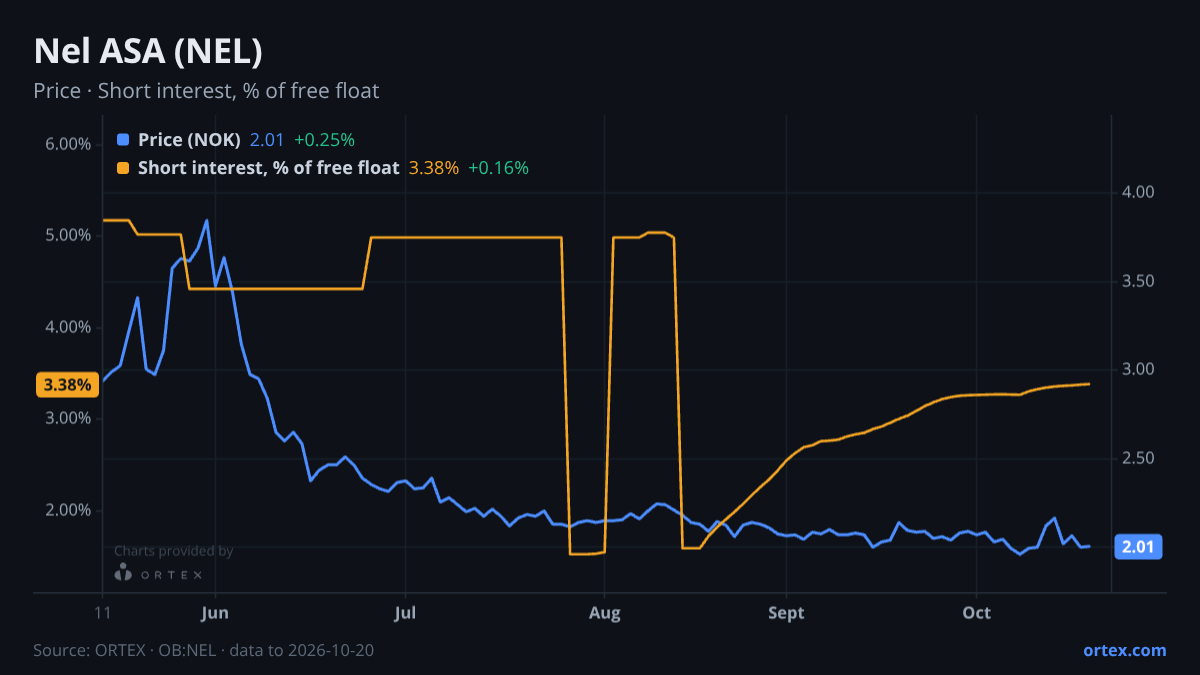This screenshot has height=675, width=1200.
Task: Click the 5.00% left axis label
Action: tap(69, 236)
